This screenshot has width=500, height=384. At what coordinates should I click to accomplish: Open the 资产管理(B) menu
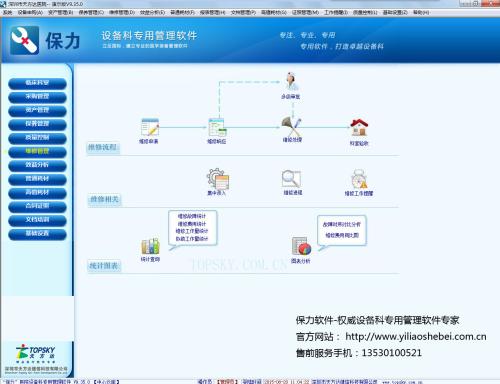[x=60, y=12]
